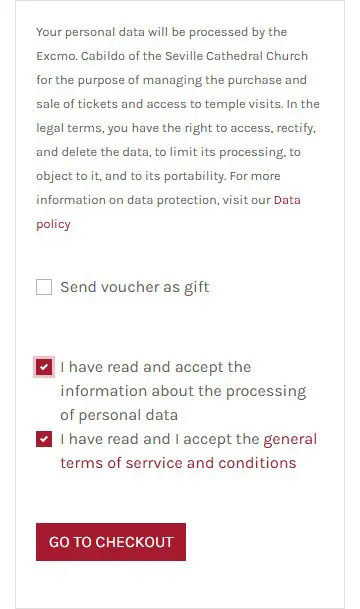Viewport: 360px width, 609px height.
Task: Open the Data policy link
Action: click(168, 212)
